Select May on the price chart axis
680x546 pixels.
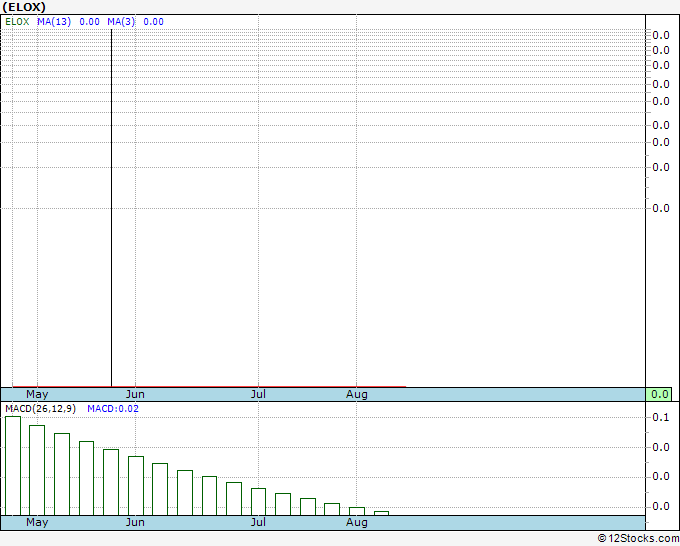[37, 394]
